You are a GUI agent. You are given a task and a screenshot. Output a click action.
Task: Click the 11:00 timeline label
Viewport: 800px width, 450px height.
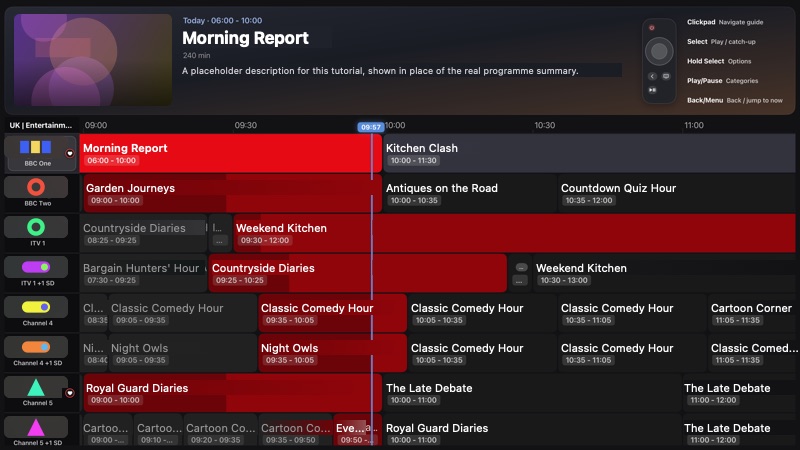(x=694, y=125)
